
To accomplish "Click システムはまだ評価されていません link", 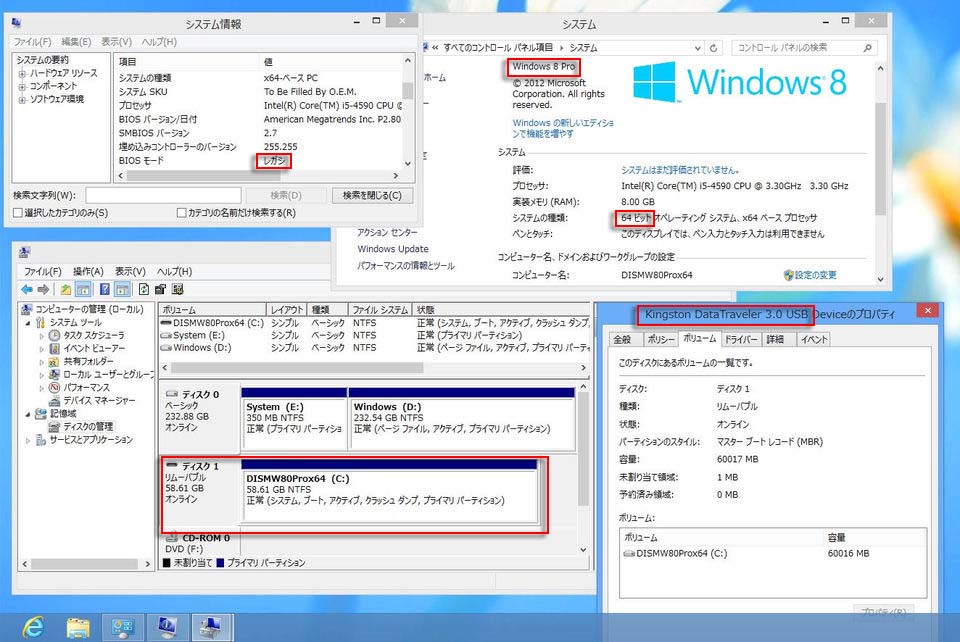I will (x=680, y=170).
